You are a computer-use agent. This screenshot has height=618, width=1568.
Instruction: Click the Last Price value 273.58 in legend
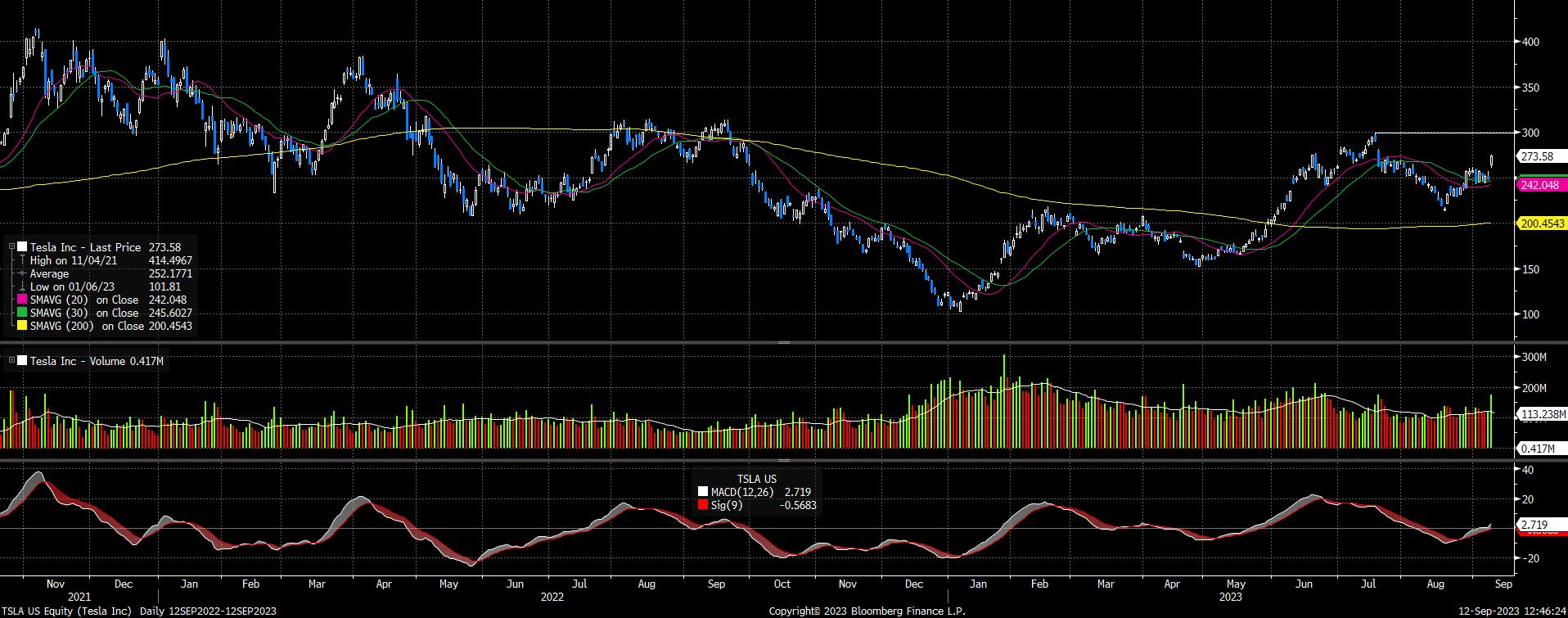(164, 247)
